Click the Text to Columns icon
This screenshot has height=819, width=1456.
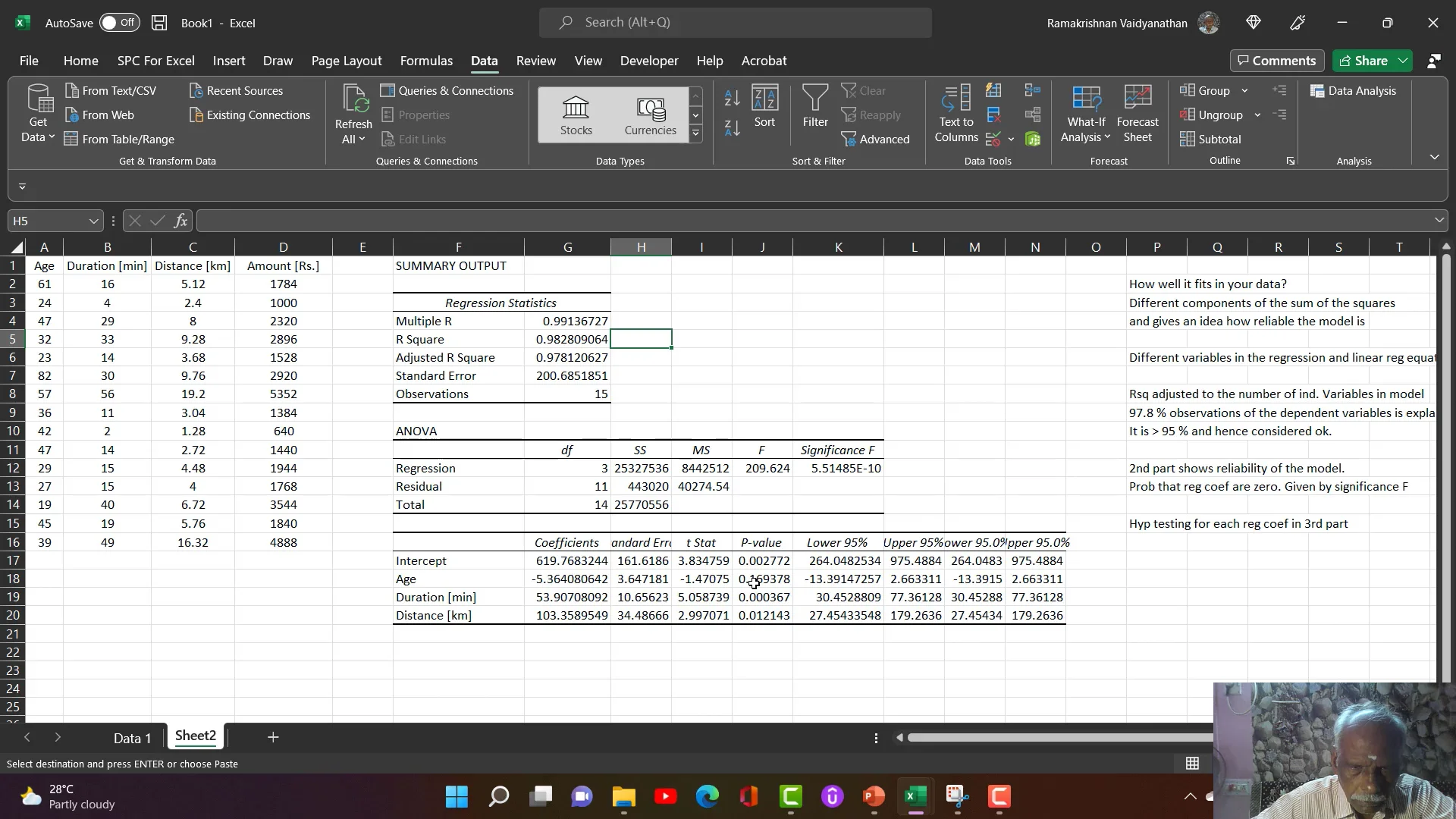click(x=955, y=114)
